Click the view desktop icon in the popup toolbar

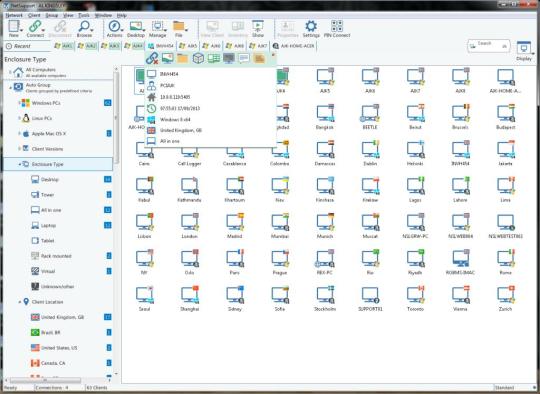point(168,58)
